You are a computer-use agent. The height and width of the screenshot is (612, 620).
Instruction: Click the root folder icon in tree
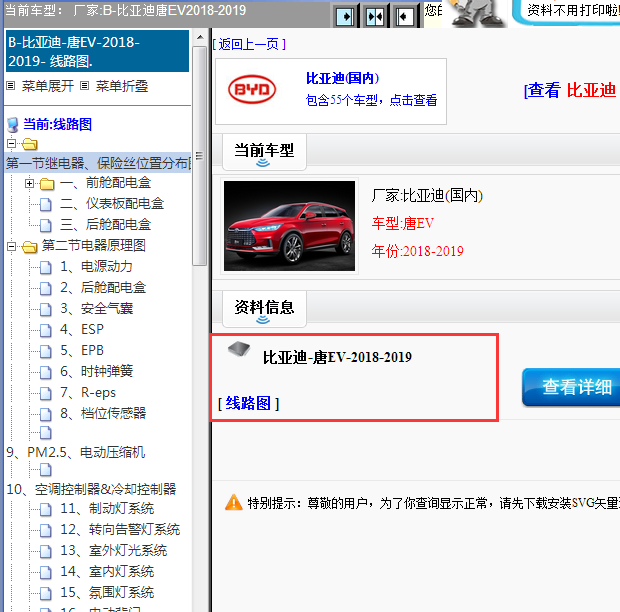tap(30, 144)
